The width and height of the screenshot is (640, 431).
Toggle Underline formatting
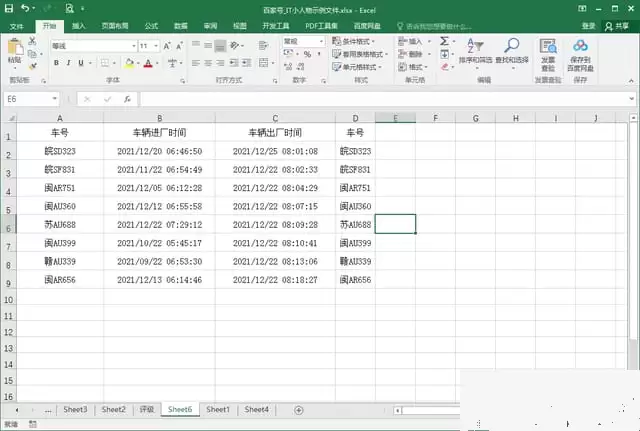[81, 63]
